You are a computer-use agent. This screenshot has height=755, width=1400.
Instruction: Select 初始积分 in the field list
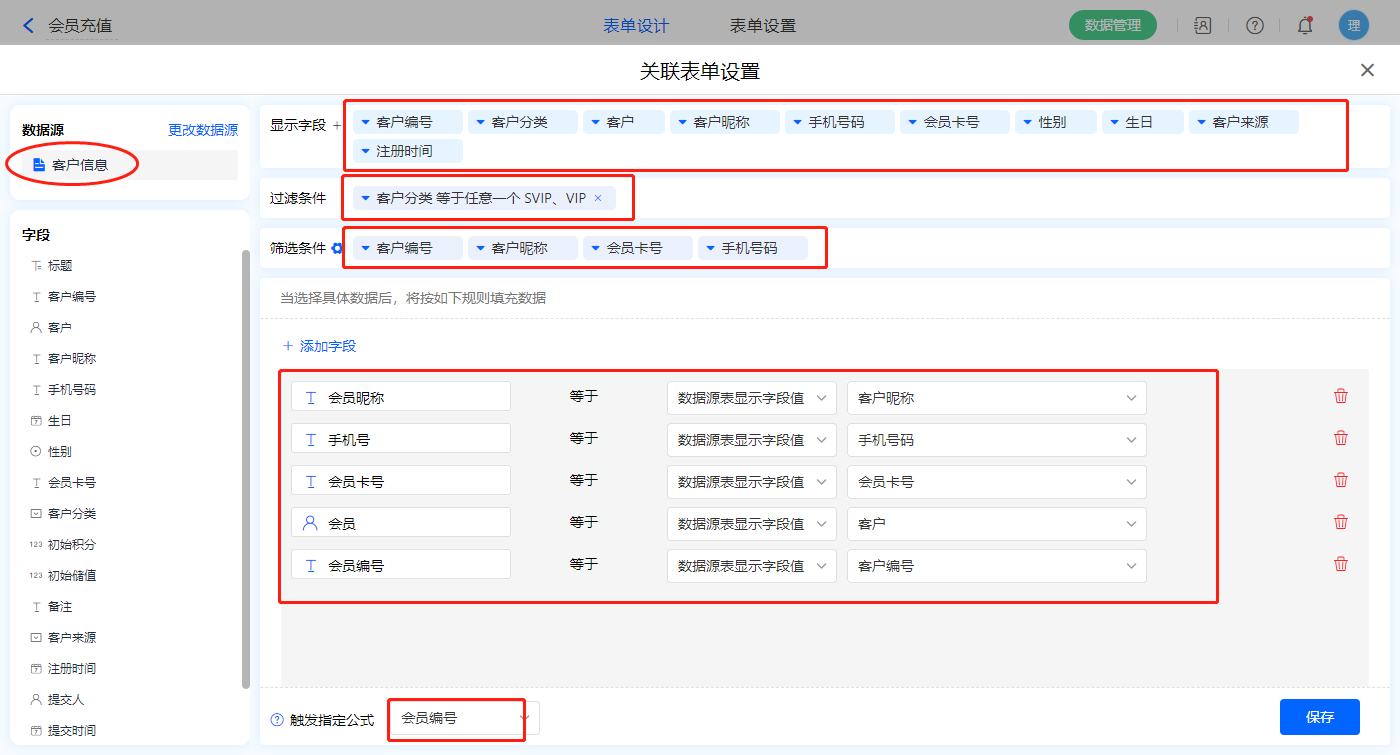pyautogui.click(x=72, y=545)
